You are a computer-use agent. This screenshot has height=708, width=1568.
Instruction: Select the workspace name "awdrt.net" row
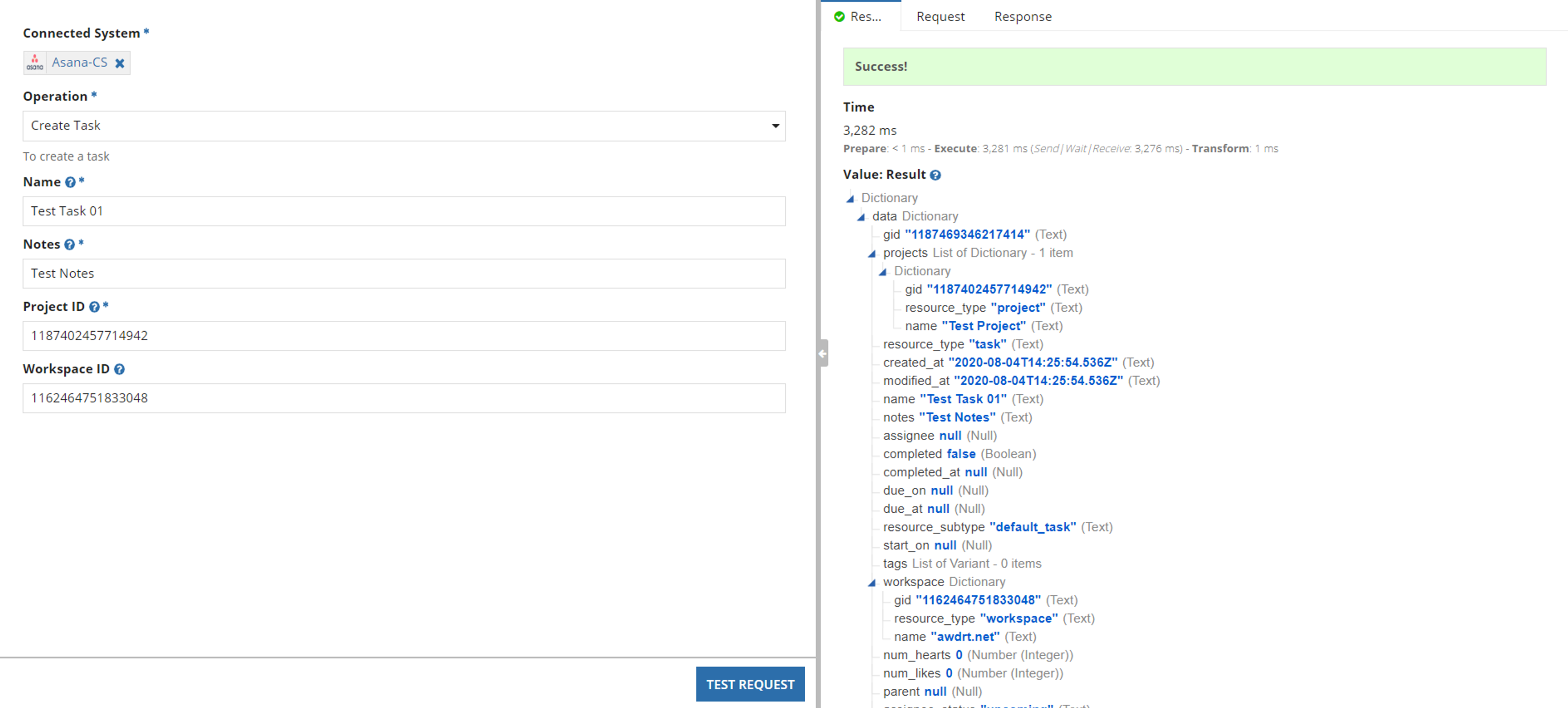(x=965, y=636)
